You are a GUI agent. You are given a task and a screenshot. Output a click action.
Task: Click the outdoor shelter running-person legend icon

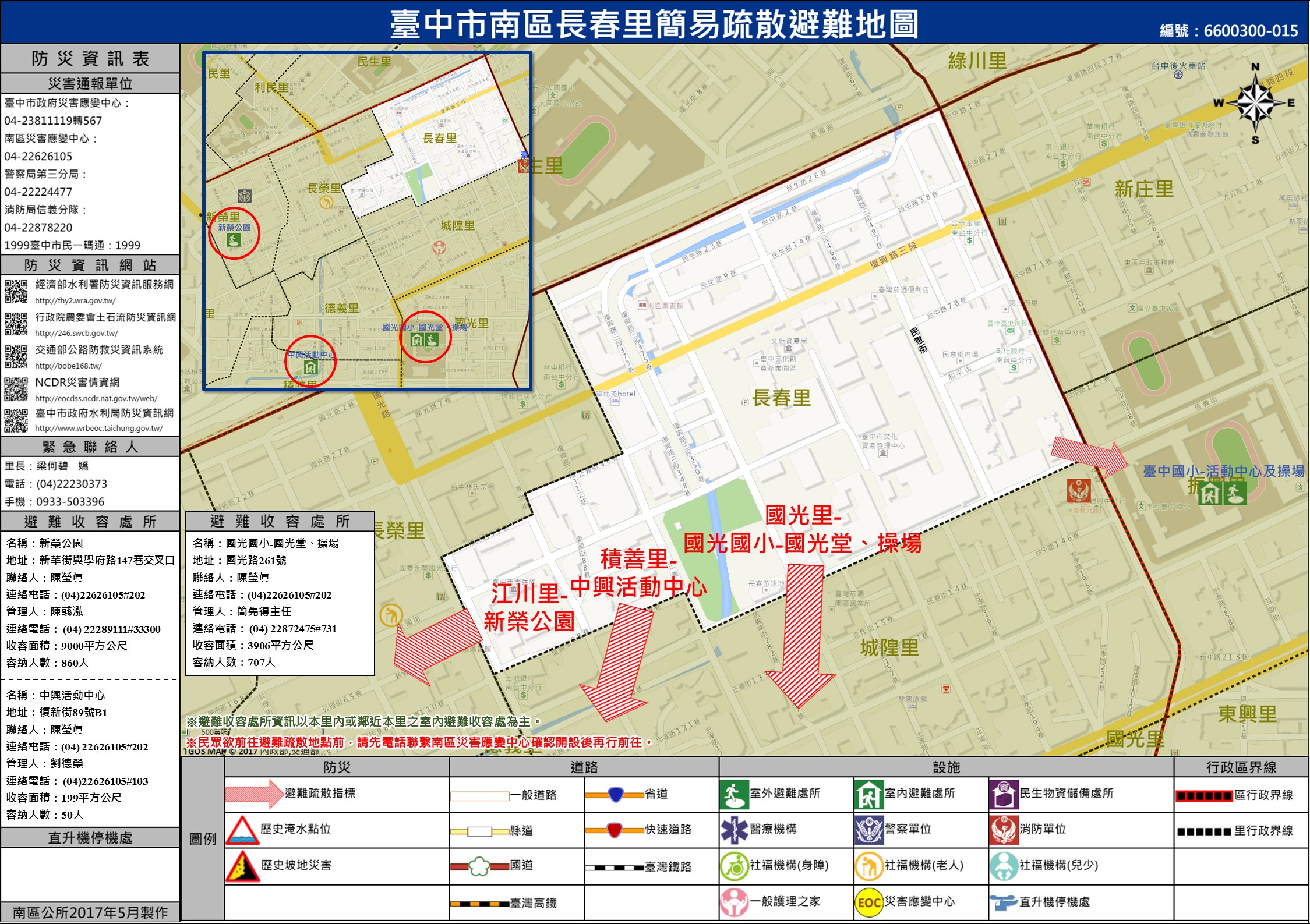coord(734,795)
